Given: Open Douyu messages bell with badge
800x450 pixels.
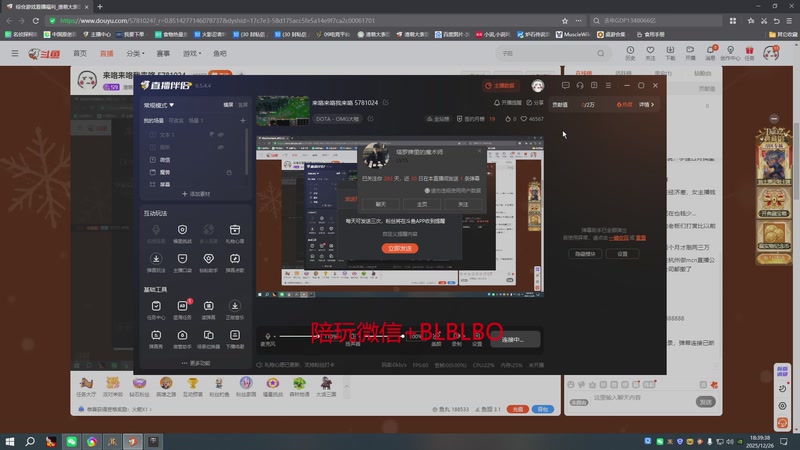Looking at the screenshot, I should (710, 53).
